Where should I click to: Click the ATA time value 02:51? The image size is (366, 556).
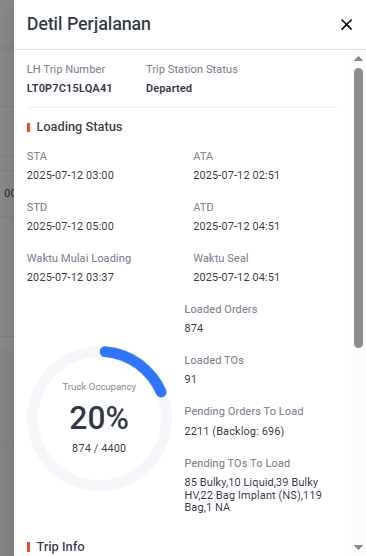pos(236,175)
